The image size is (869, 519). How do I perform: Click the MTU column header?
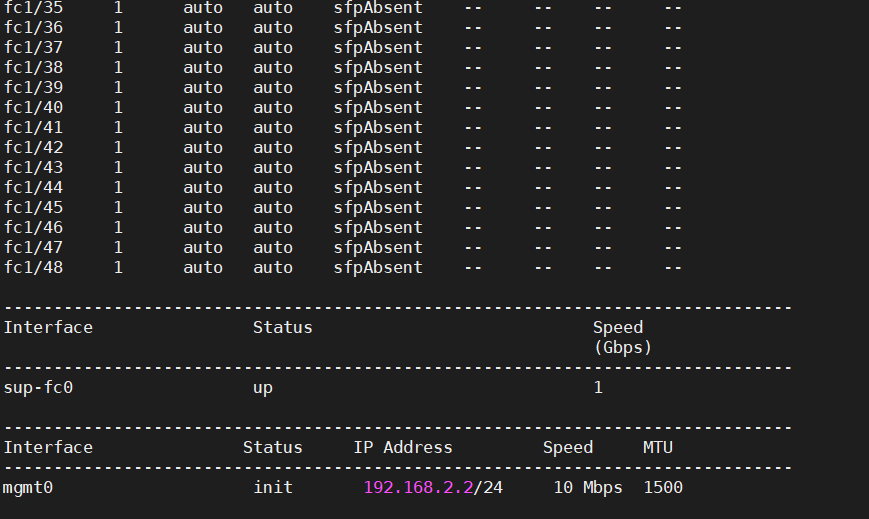658,447
